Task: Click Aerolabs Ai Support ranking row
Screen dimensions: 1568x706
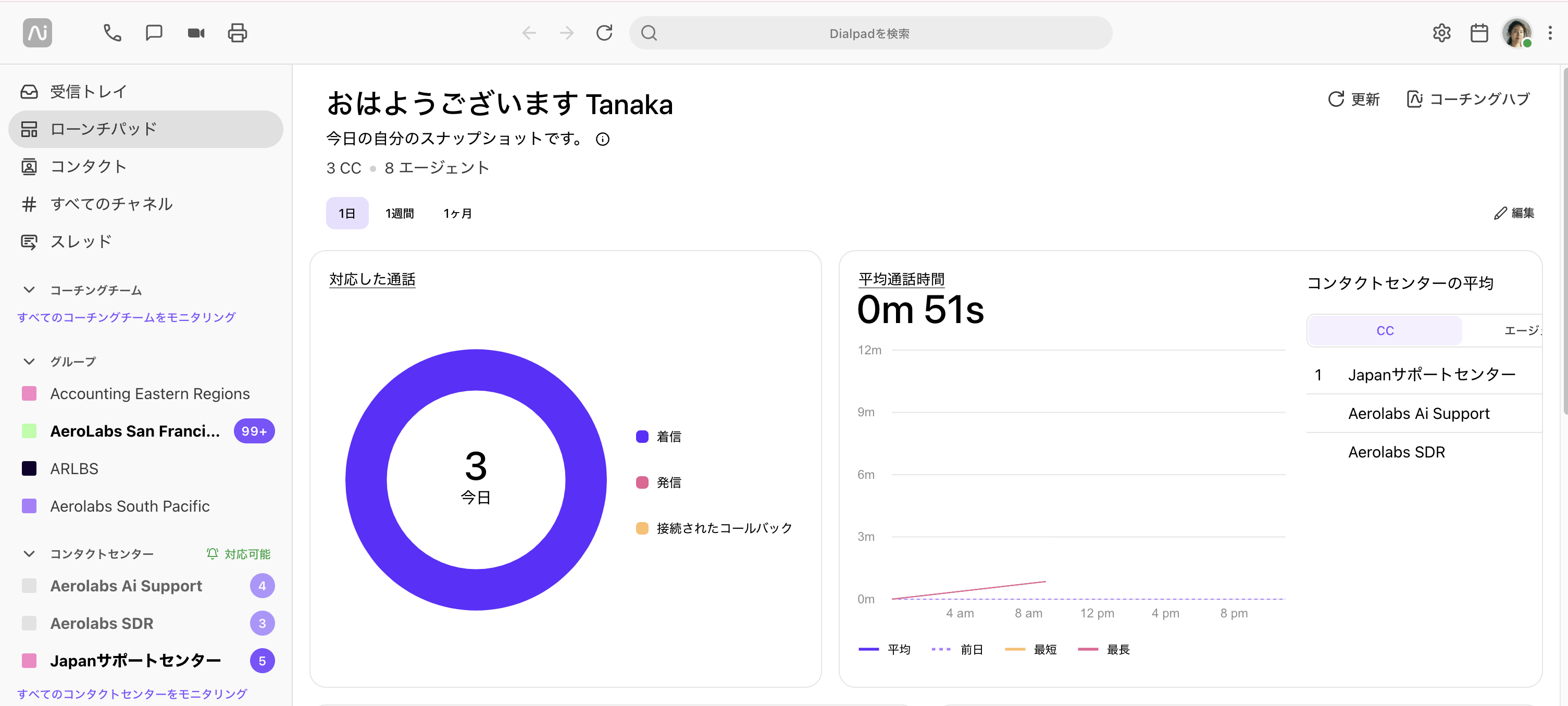Action: (1424, 414)
